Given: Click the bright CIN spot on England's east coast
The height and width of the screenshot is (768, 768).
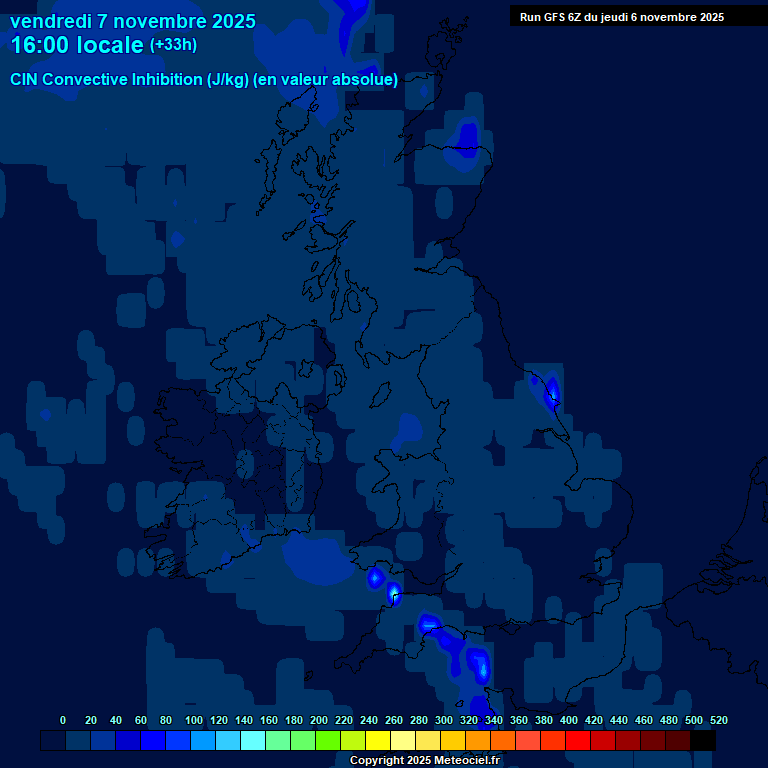Looking at the screenshot, I should pyautogui.click(x=551, y=390).
